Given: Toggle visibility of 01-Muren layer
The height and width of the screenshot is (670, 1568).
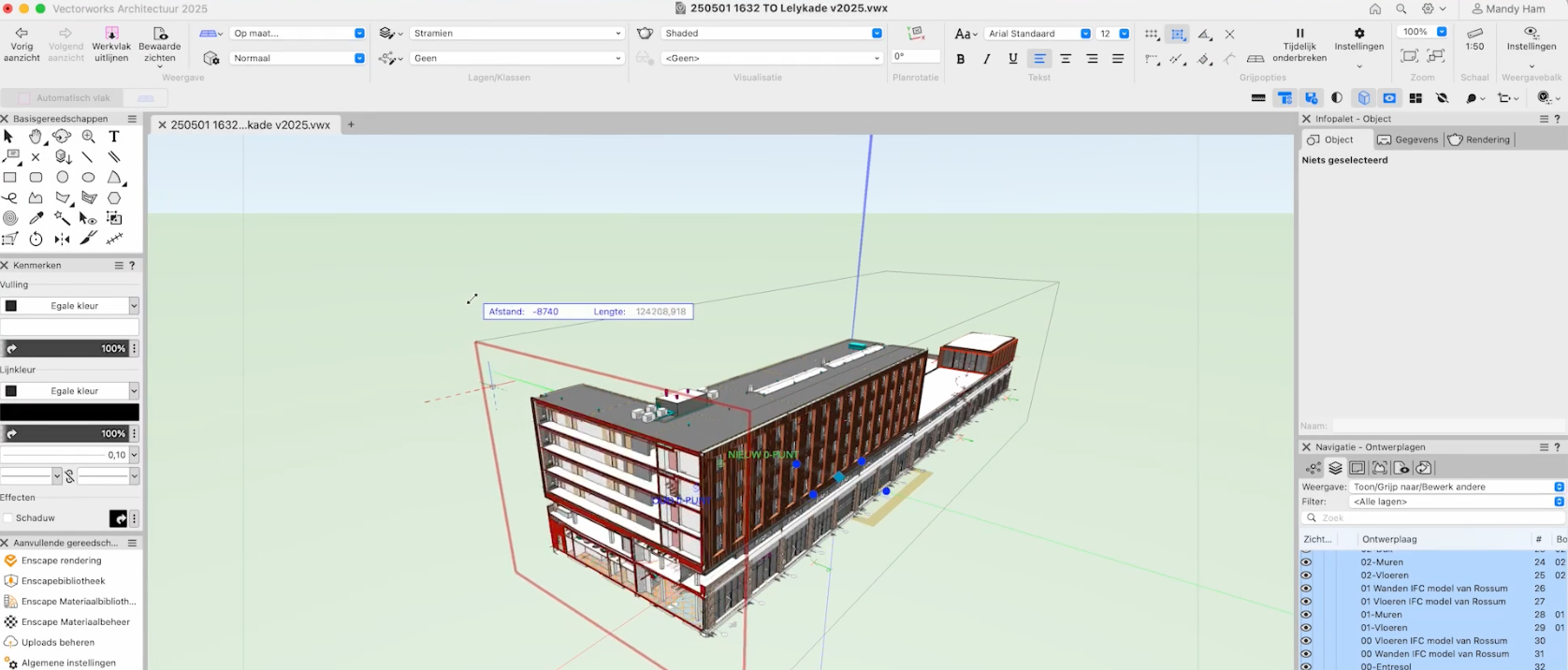Looking at the screenshot, I should click(1306, 615).
